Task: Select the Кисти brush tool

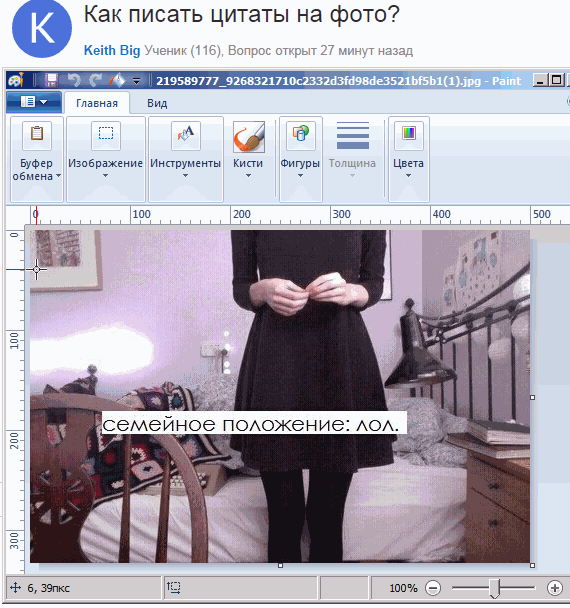Action: [x=249, y=136]
